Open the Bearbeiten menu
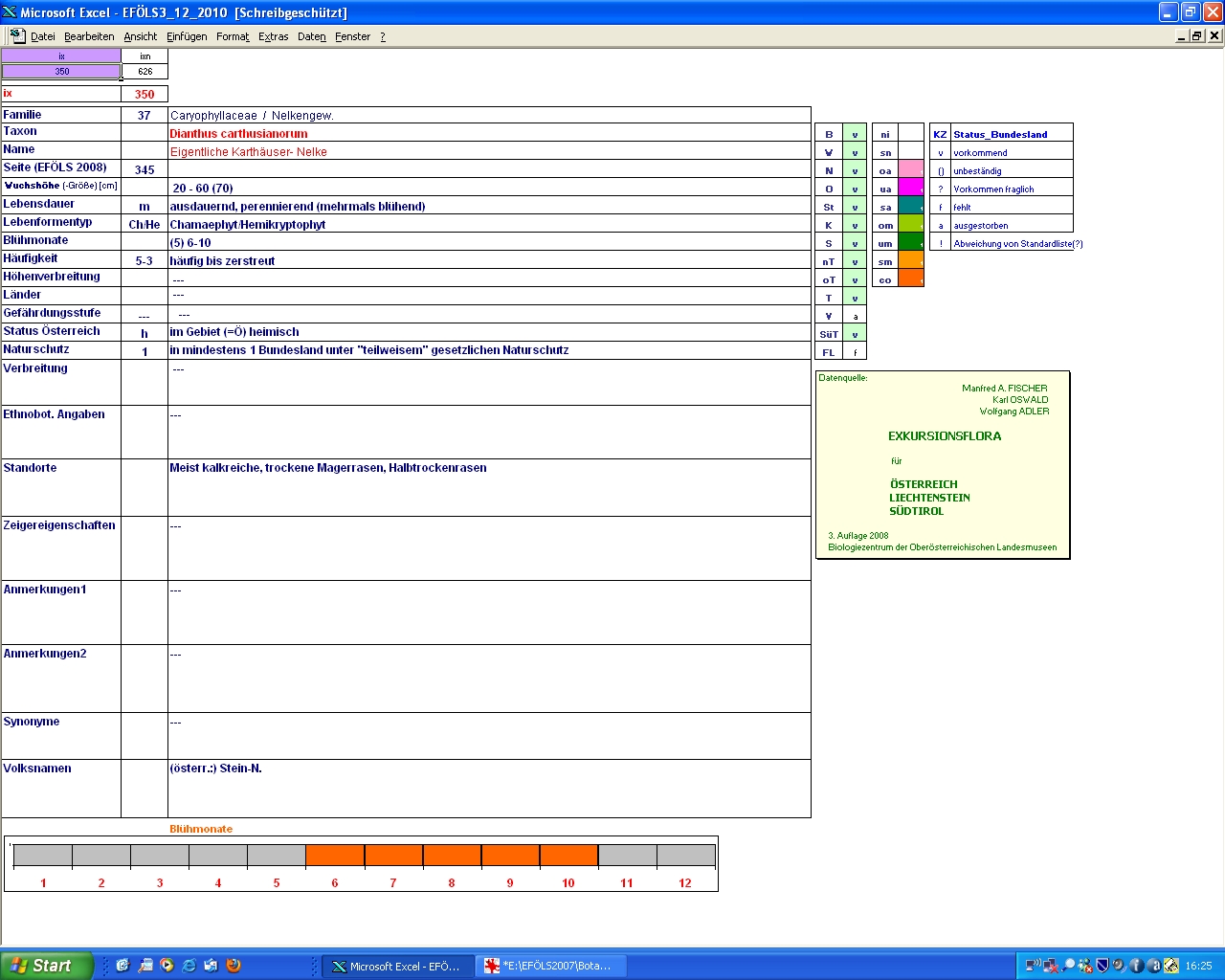The width and height of the screenshot is (1225, 980). (89, 36)
